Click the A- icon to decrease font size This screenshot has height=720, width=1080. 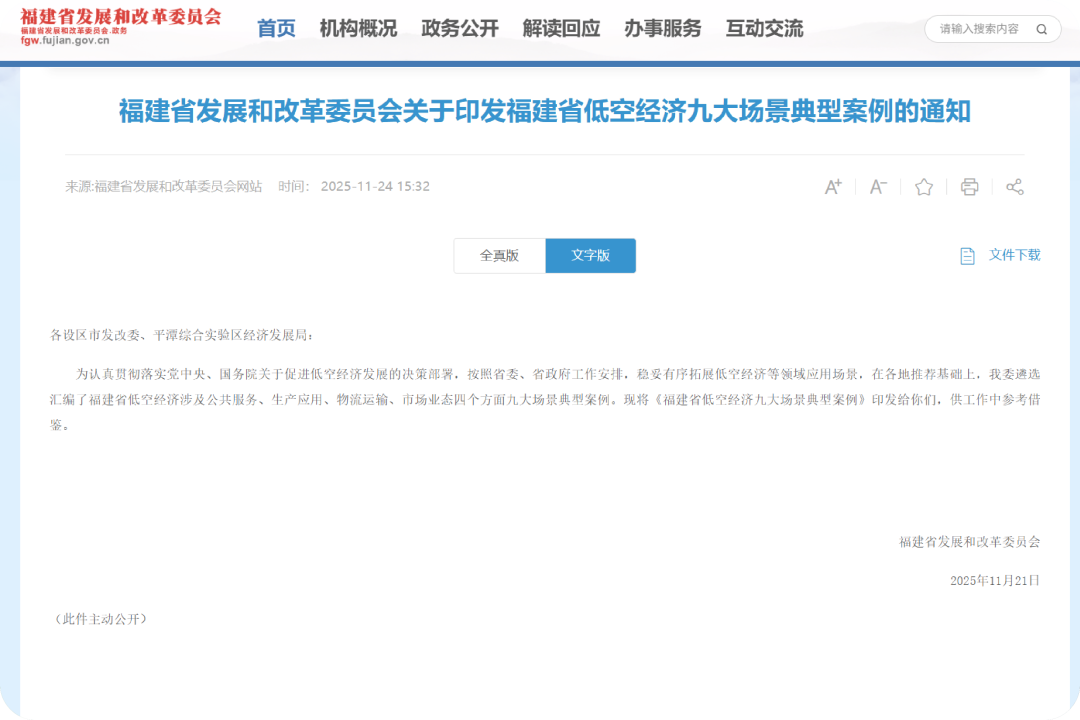pyautogui.click(x=877, y=186)
